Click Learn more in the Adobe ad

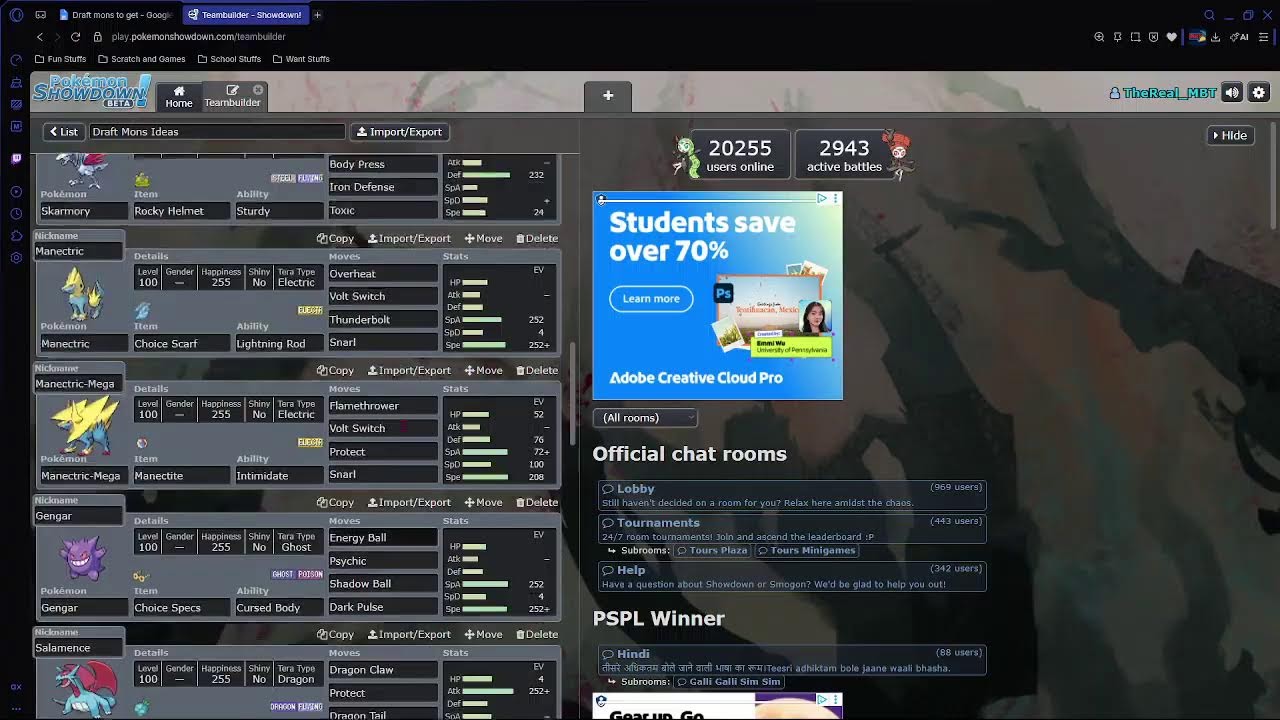tap(651, 298)
